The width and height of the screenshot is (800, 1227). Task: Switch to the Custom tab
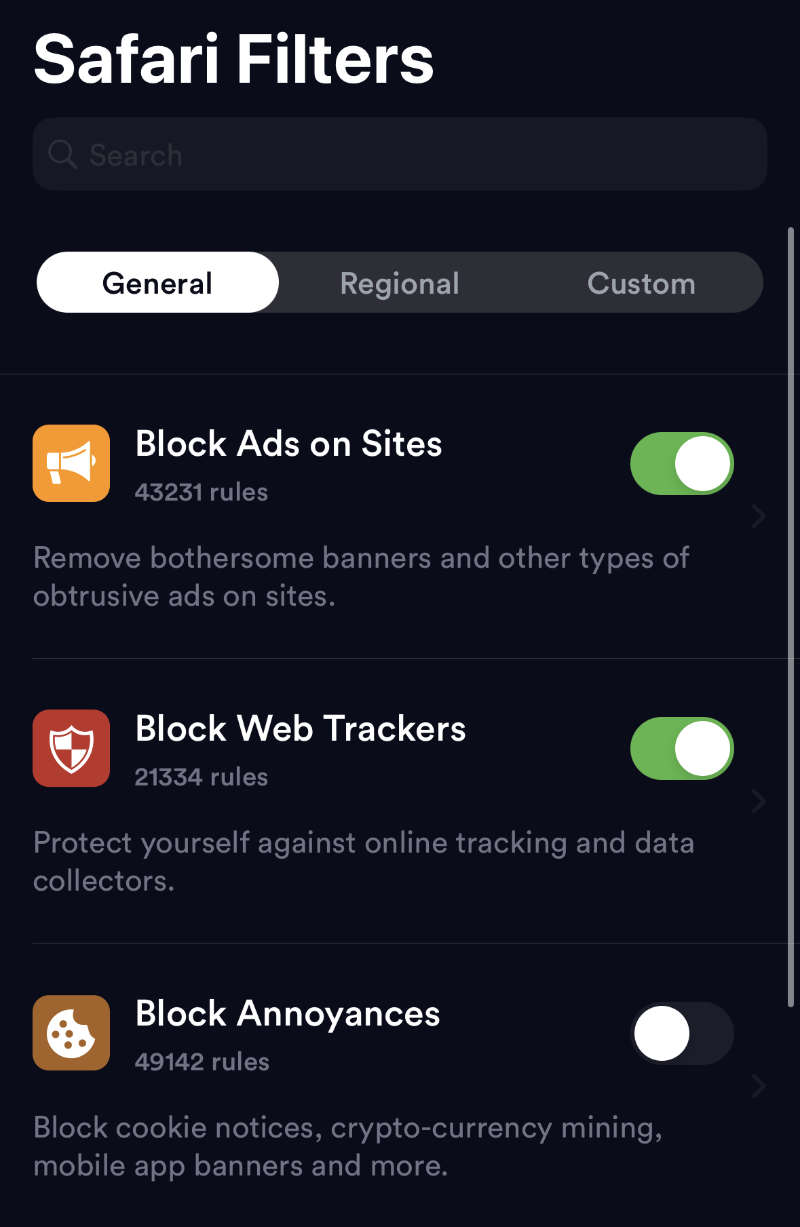641,283
